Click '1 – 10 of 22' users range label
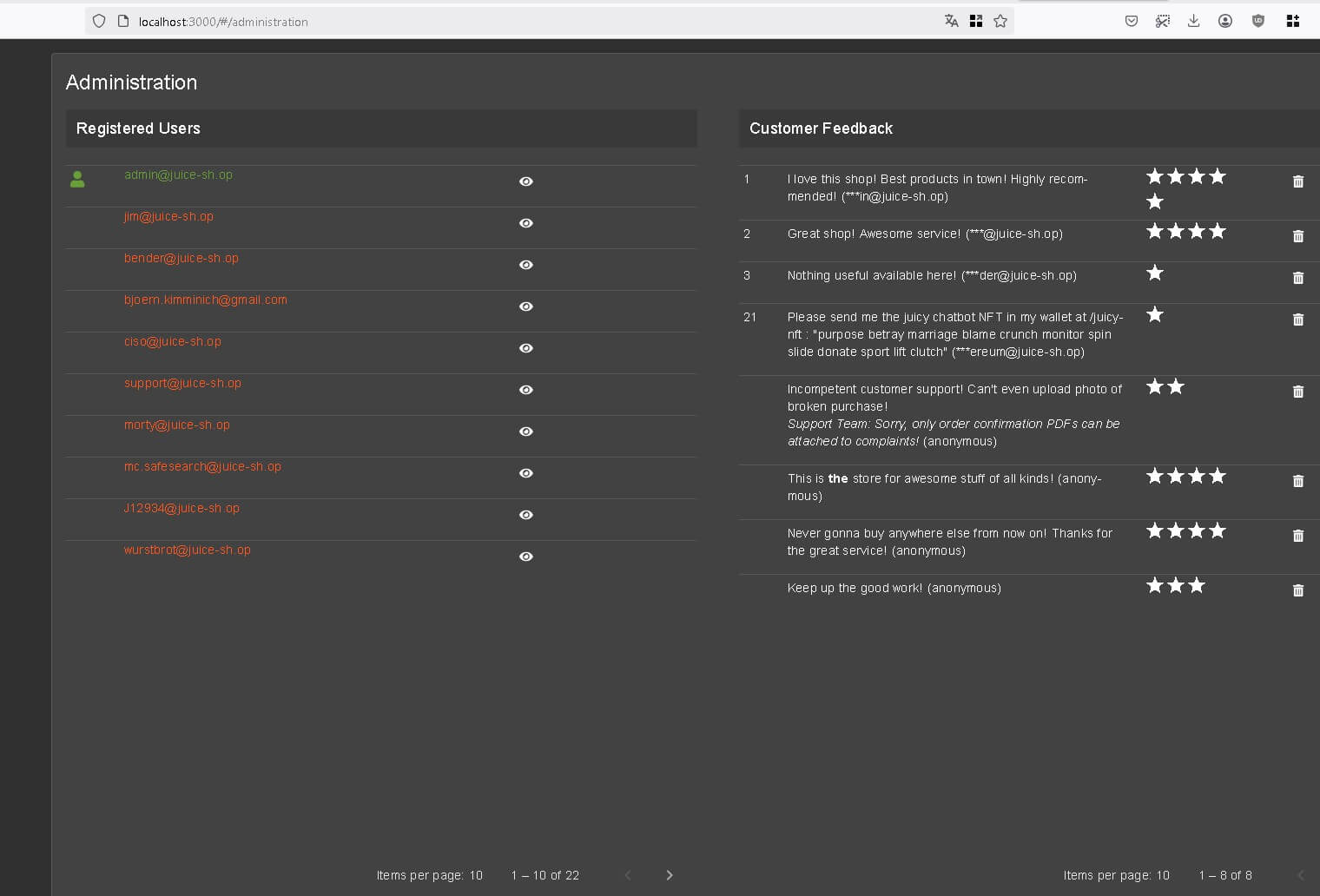Viewport: 1320px width, 896px height. (545, 875)
